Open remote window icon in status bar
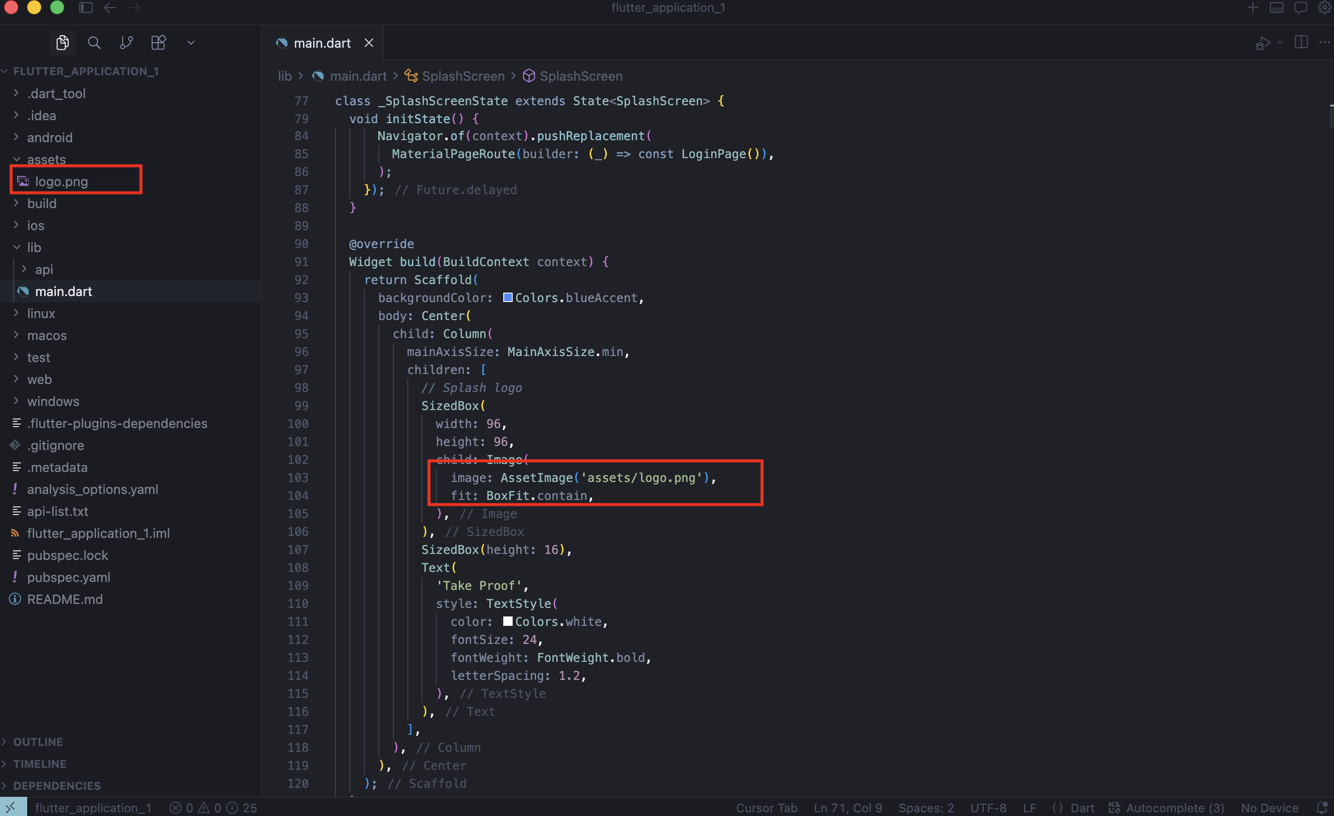 click(x=11, y=807)
